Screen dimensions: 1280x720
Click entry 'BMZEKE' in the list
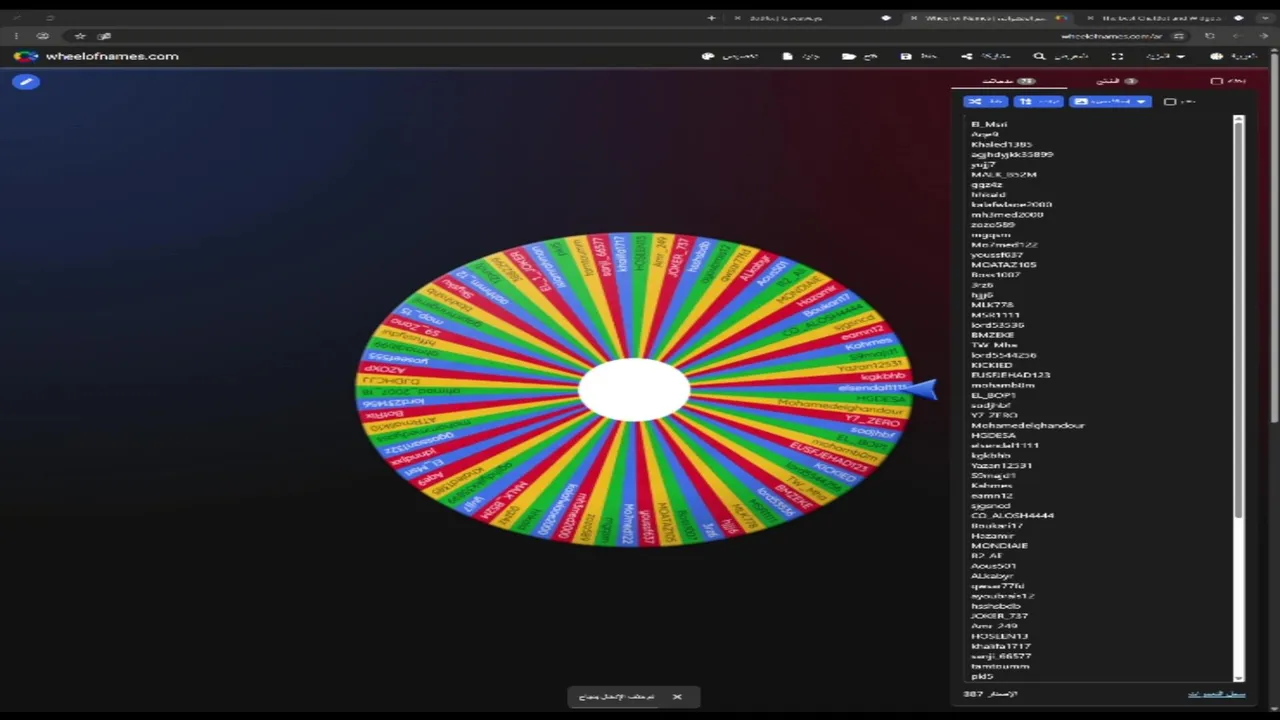(992, 335)
